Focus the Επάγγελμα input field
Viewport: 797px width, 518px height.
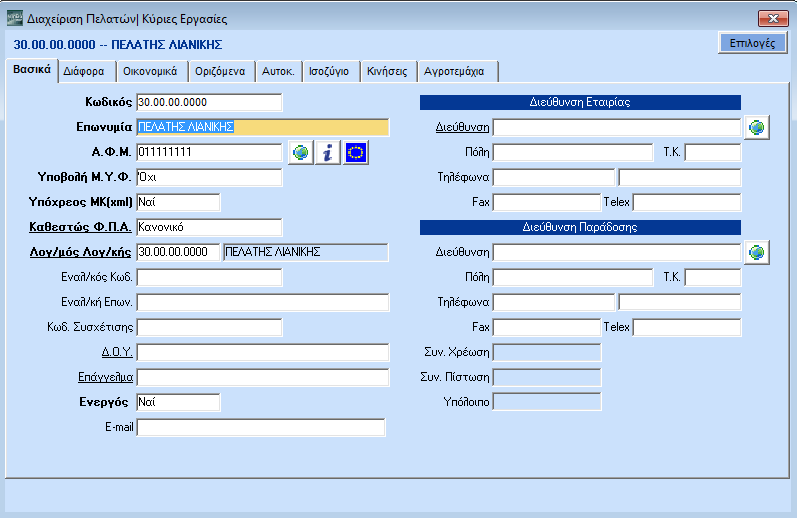click(263, 377)
